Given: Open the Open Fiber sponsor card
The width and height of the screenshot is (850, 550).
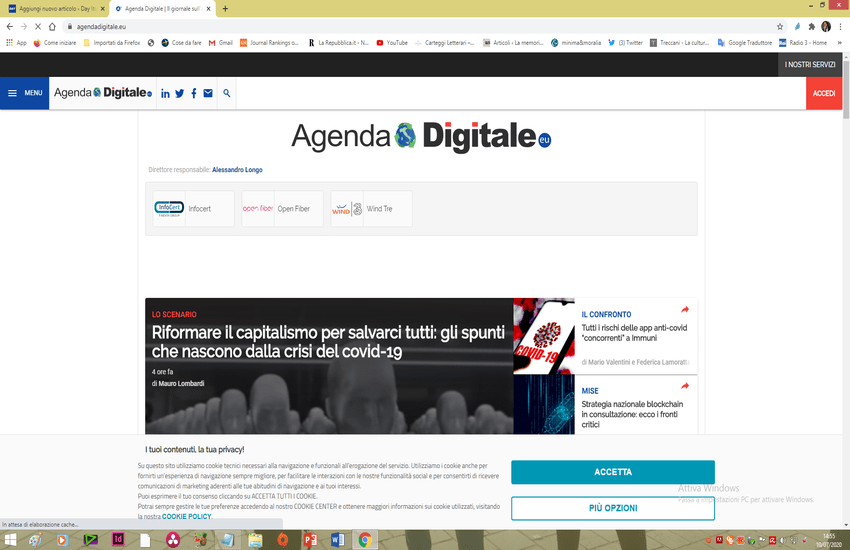Looking at the screenshot, I should tap(282, 209).
